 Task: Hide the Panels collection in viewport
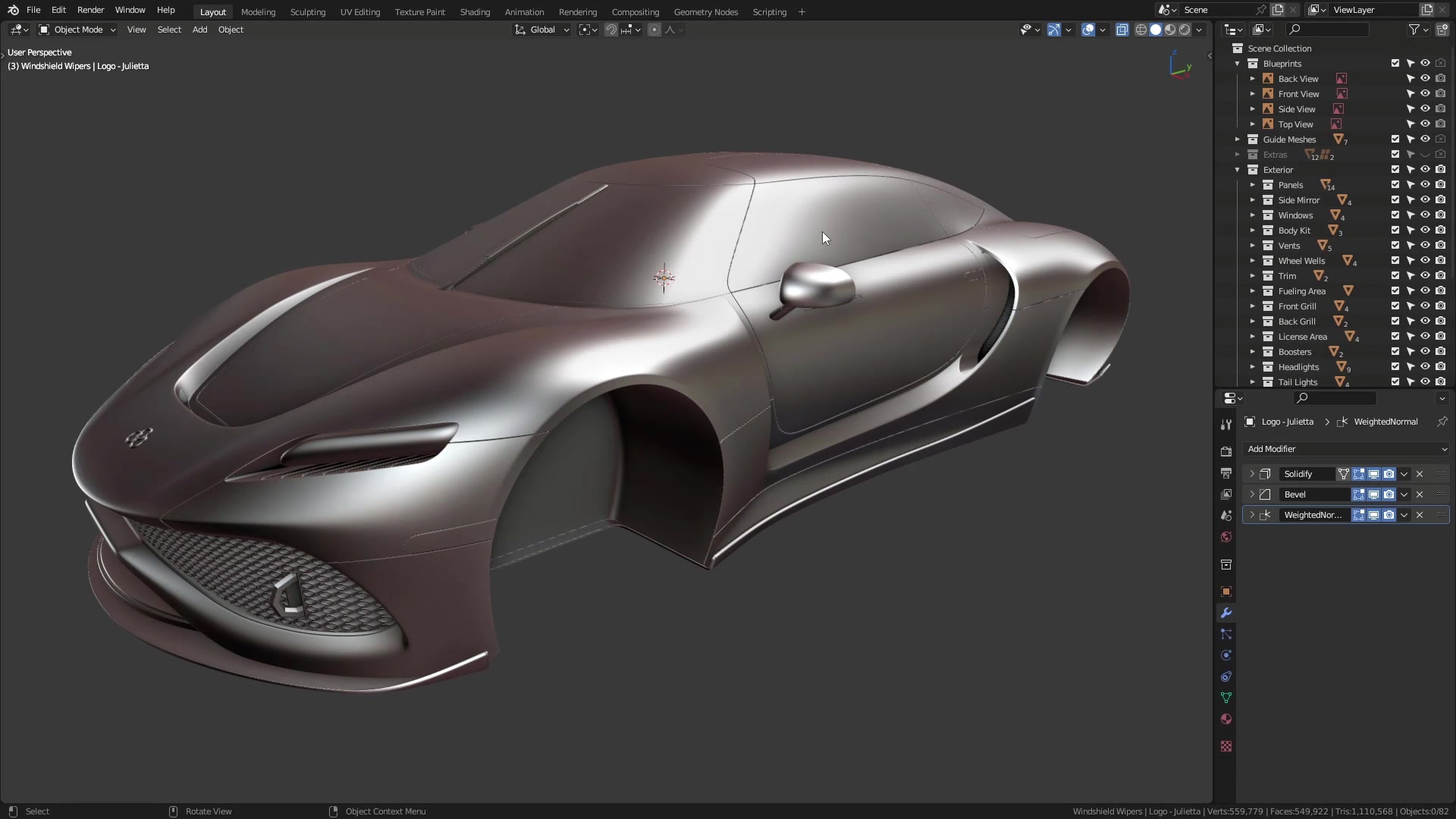click(x=1425, y=185)
